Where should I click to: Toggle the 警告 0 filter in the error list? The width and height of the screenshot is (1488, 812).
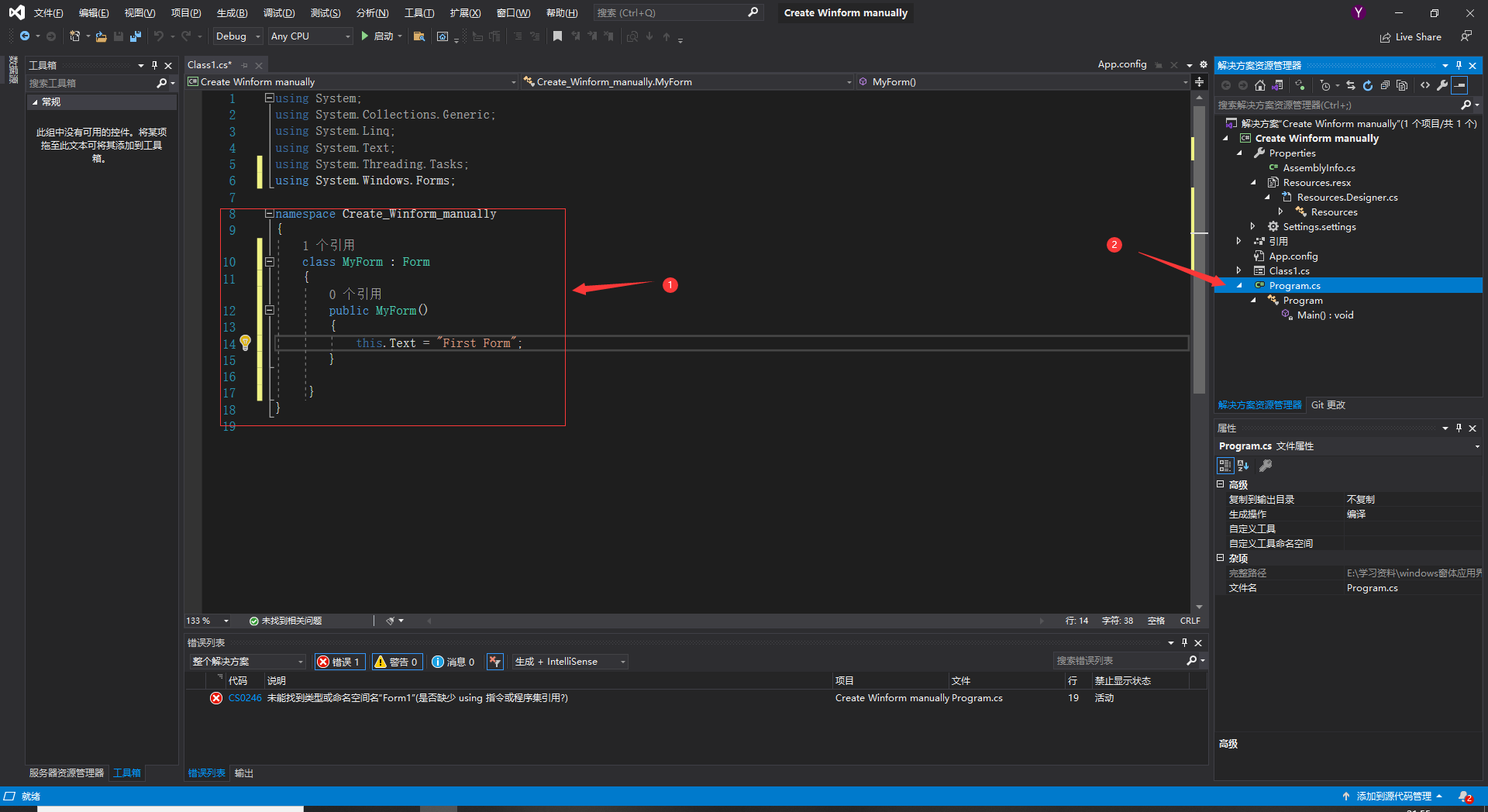click(396, 662)
